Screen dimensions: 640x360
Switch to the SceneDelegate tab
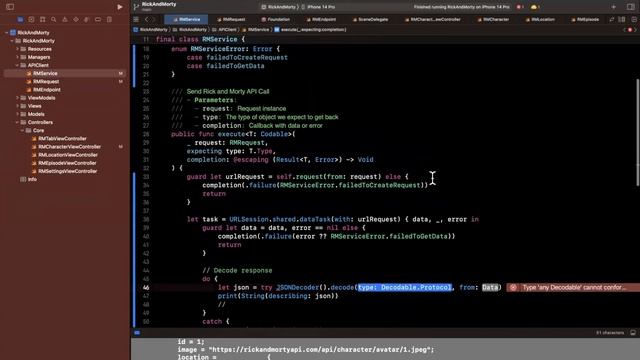[370, 19]
